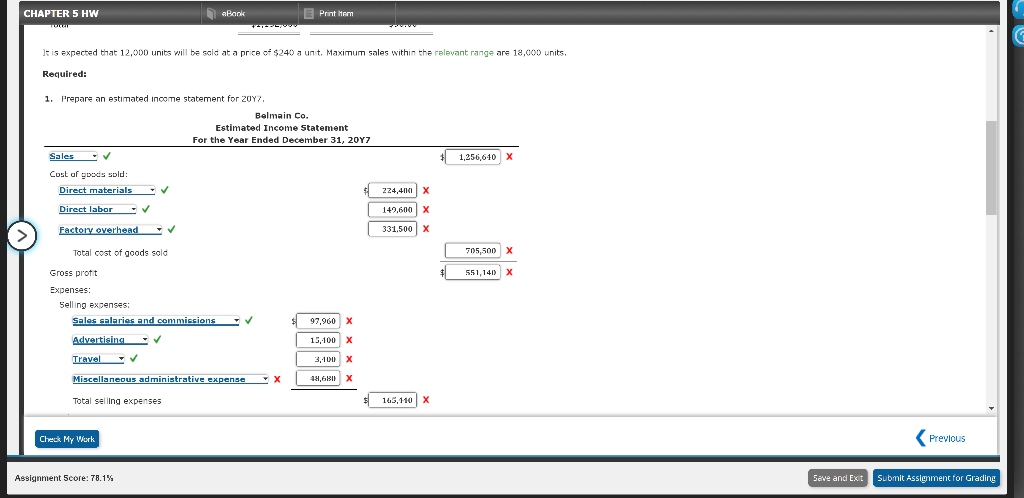Click the red X beside Gross profit
Viewport: 1024px width, 498px height.
tap(509, 273)
